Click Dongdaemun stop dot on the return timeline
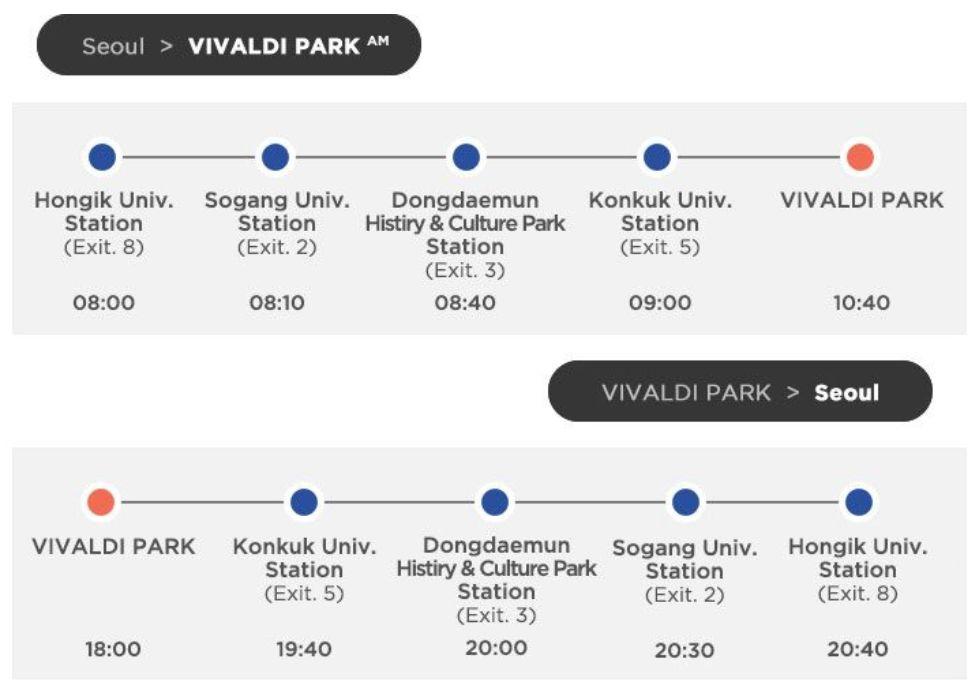 (495, 502)
